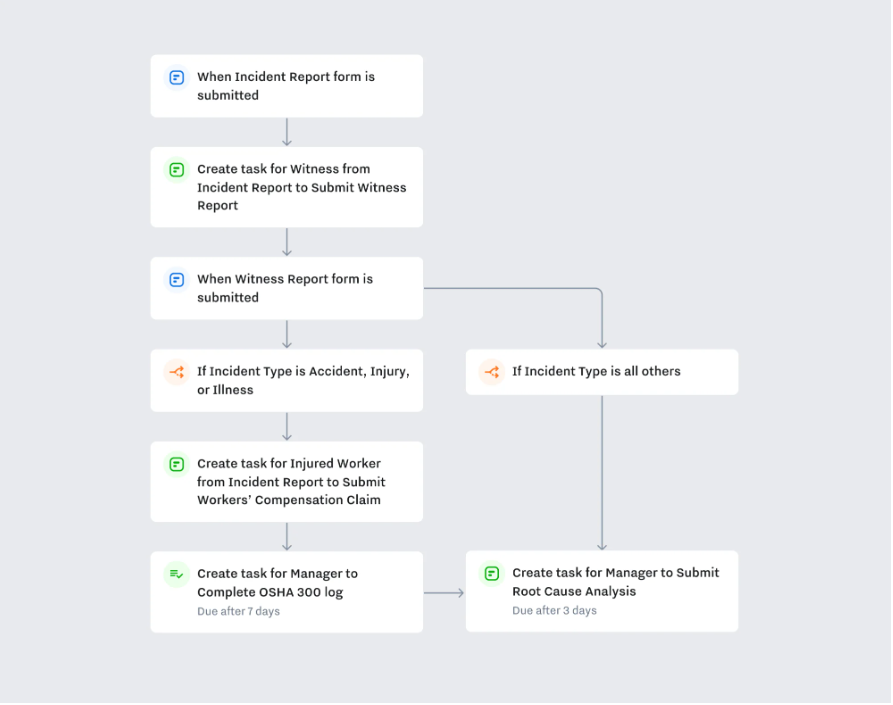Click the arrow below the Incident Report trigger
Image resolution: width=893 pixels, height=705 pixels.
[286, 132]
